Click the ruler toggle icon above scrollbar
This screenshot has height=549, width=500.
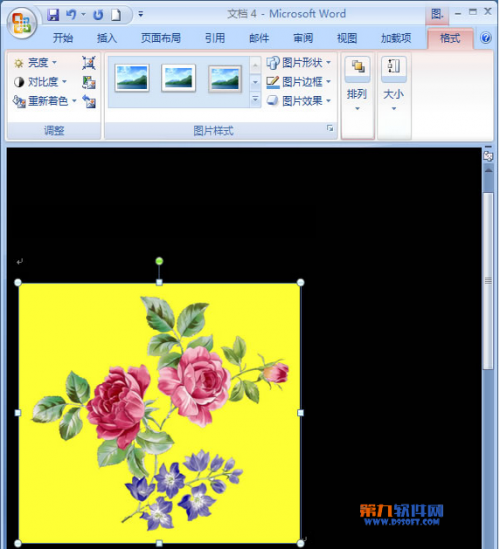click(x=488, y=155)
